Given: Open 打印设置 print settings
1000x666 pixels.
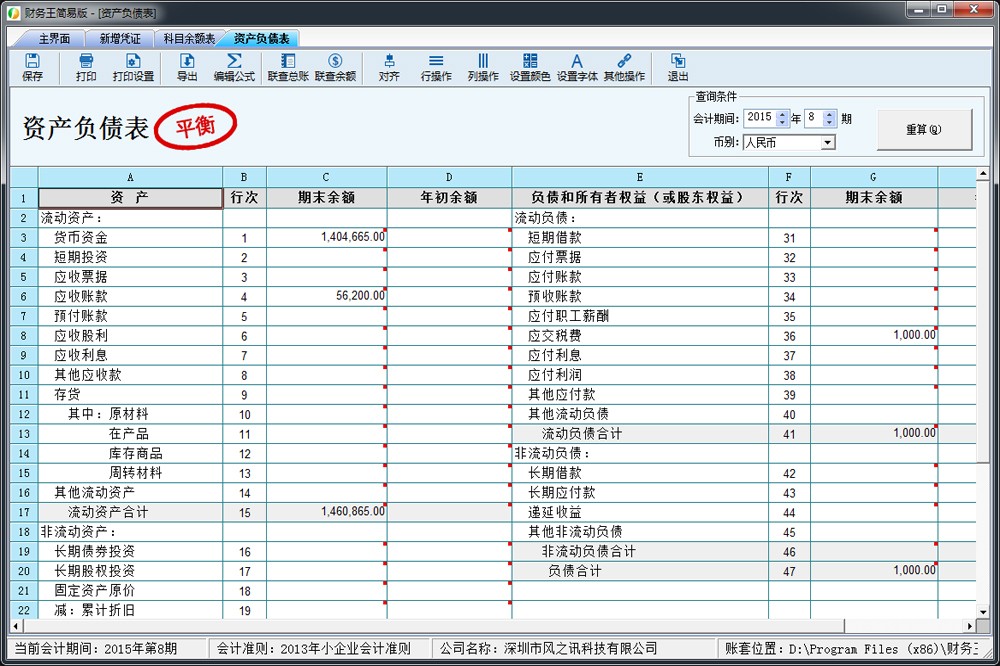Looking at the screenshot, I should click(x=133, y=67).
